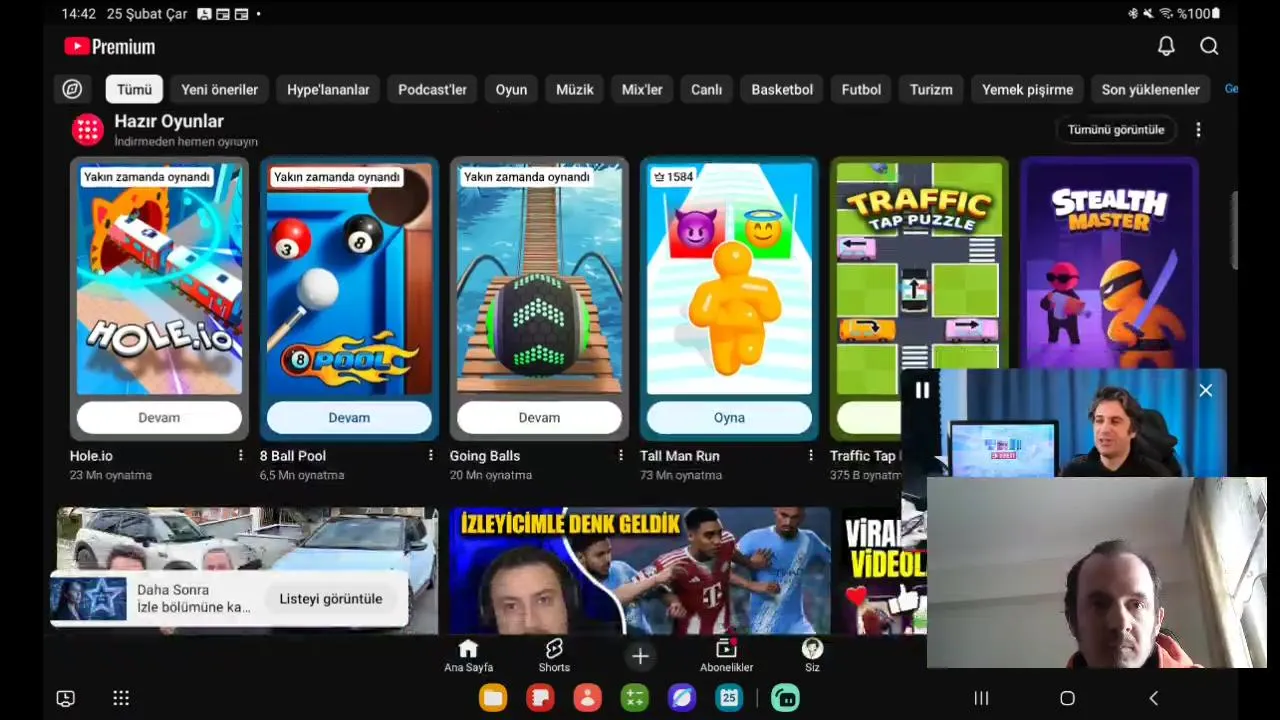Select the Turizm chip
The width and height of the screenshot is (1280, 720).
931,89
